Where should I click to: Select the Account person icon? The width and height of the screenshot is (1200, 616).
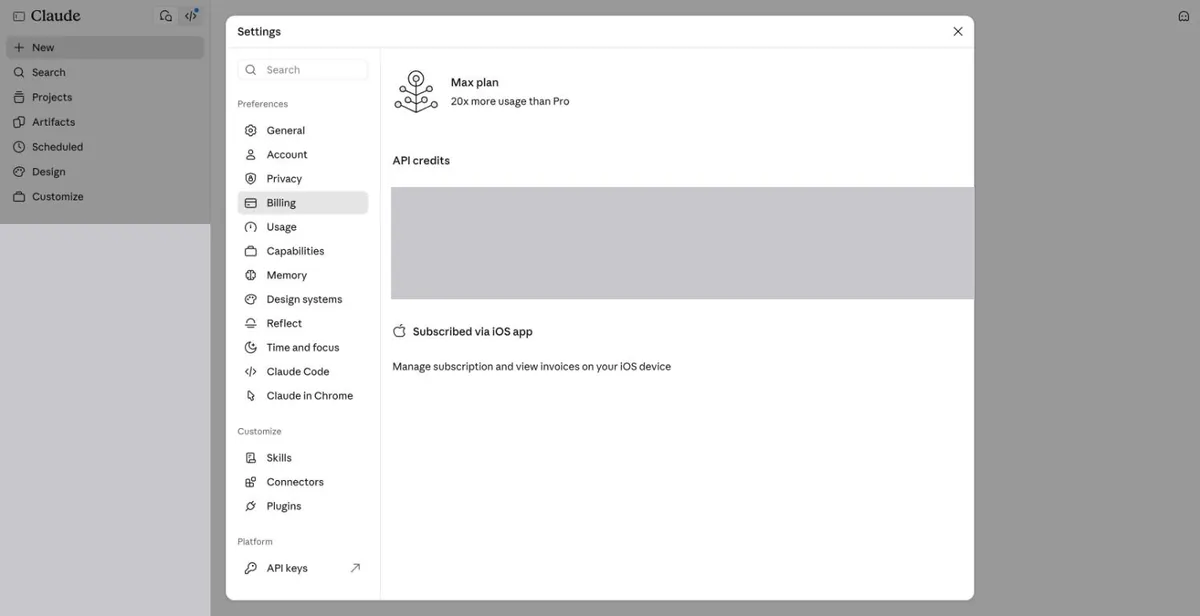pyautogui.click(x=251, y=155)
